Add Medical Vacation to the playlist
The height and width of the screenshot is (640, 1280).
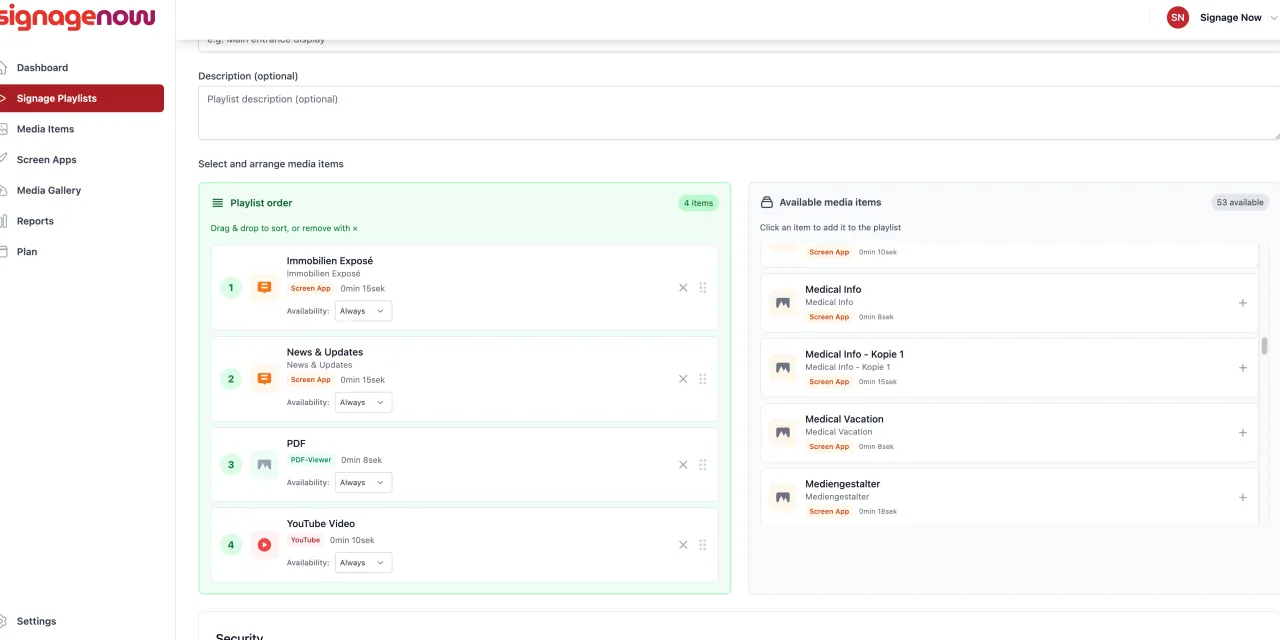click(x=1243, y=433)
